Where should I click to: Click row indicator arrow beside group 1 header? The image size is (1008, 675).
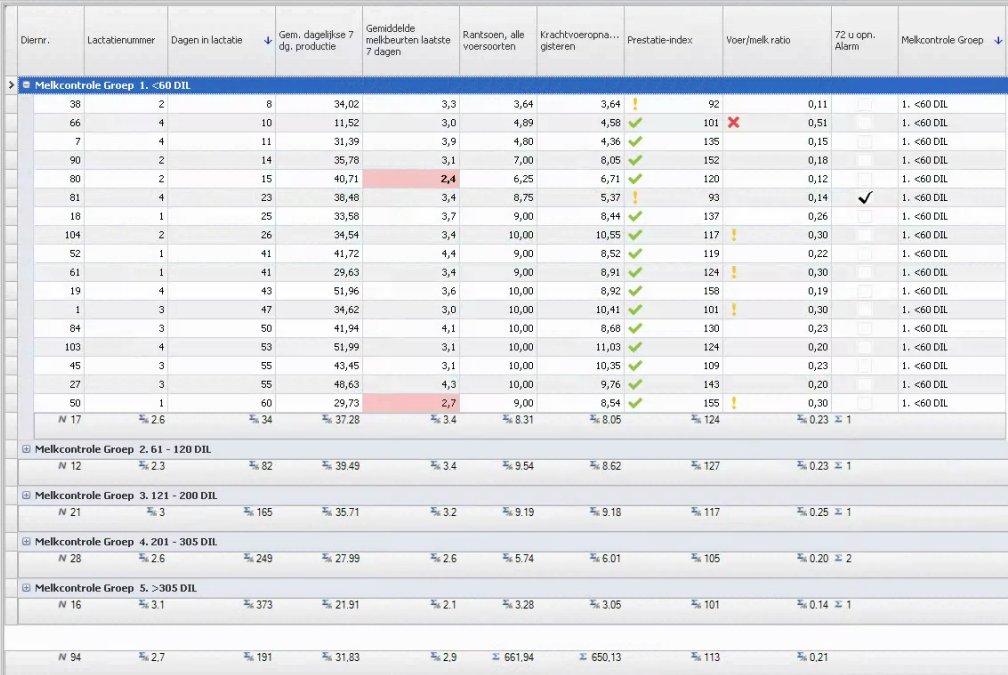(11, 85)
